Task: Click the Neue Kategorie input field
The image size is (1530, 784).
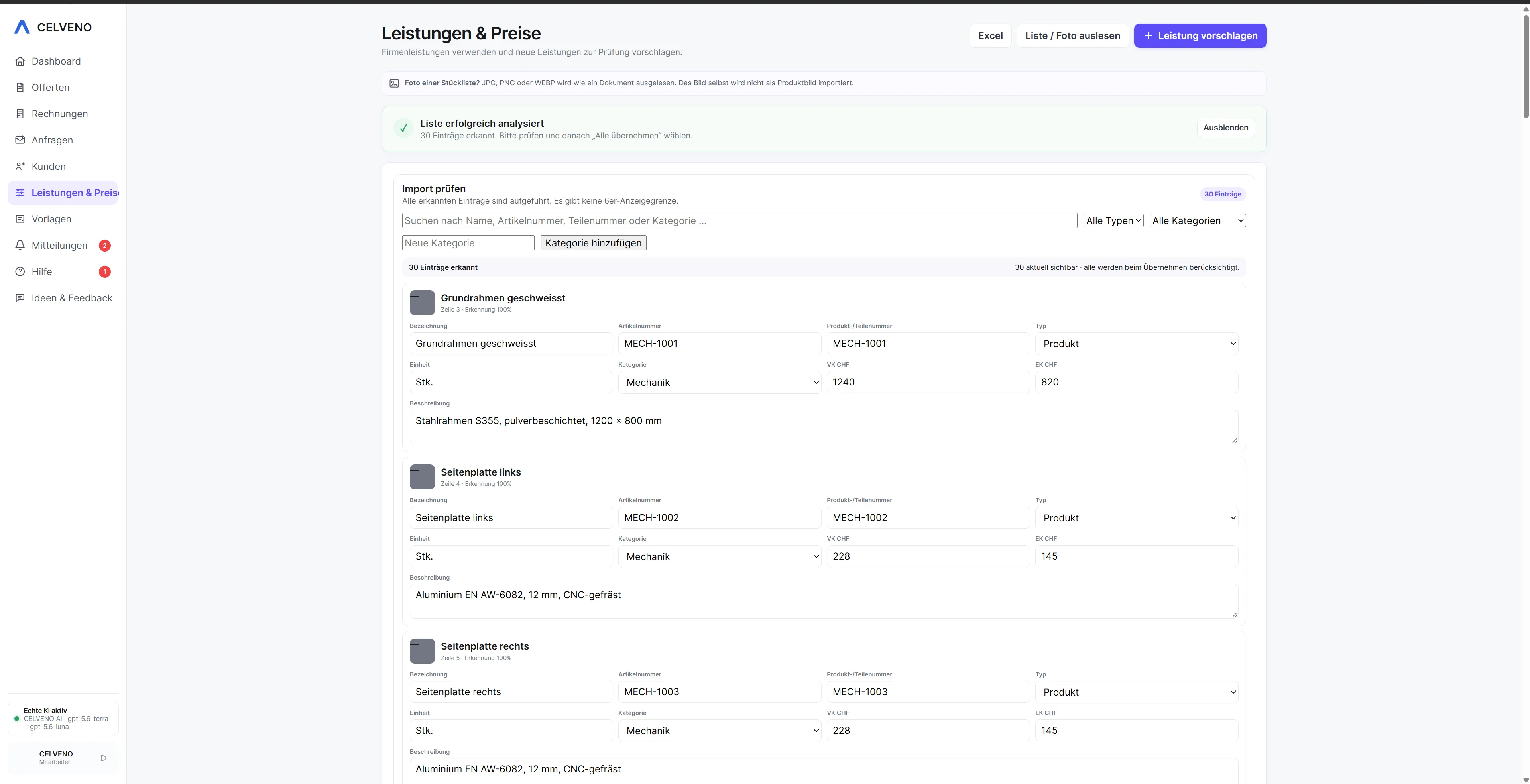Action: coord(468,243)
